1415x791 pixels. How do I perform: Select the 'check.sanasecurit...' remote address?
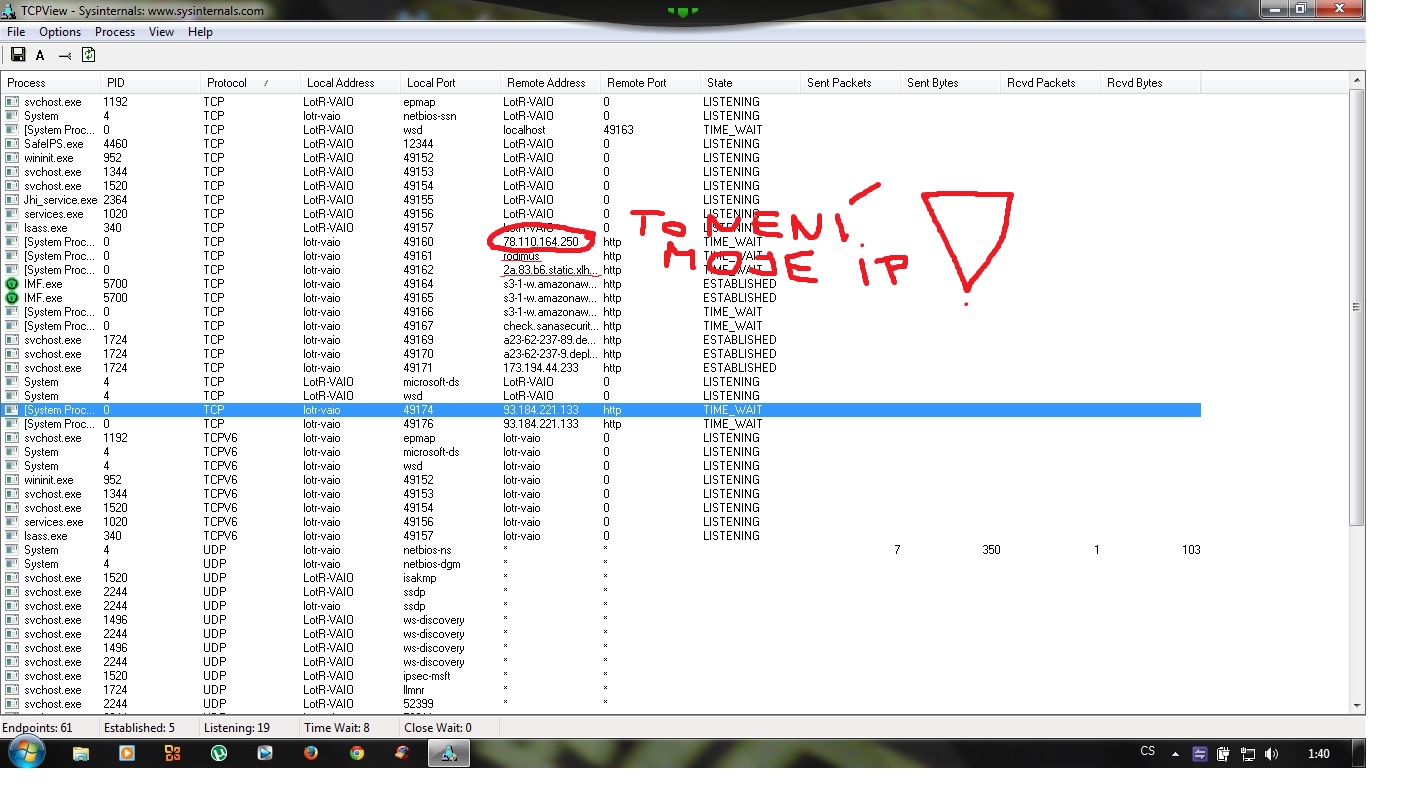pyautogui.click(x=550, y=326)
